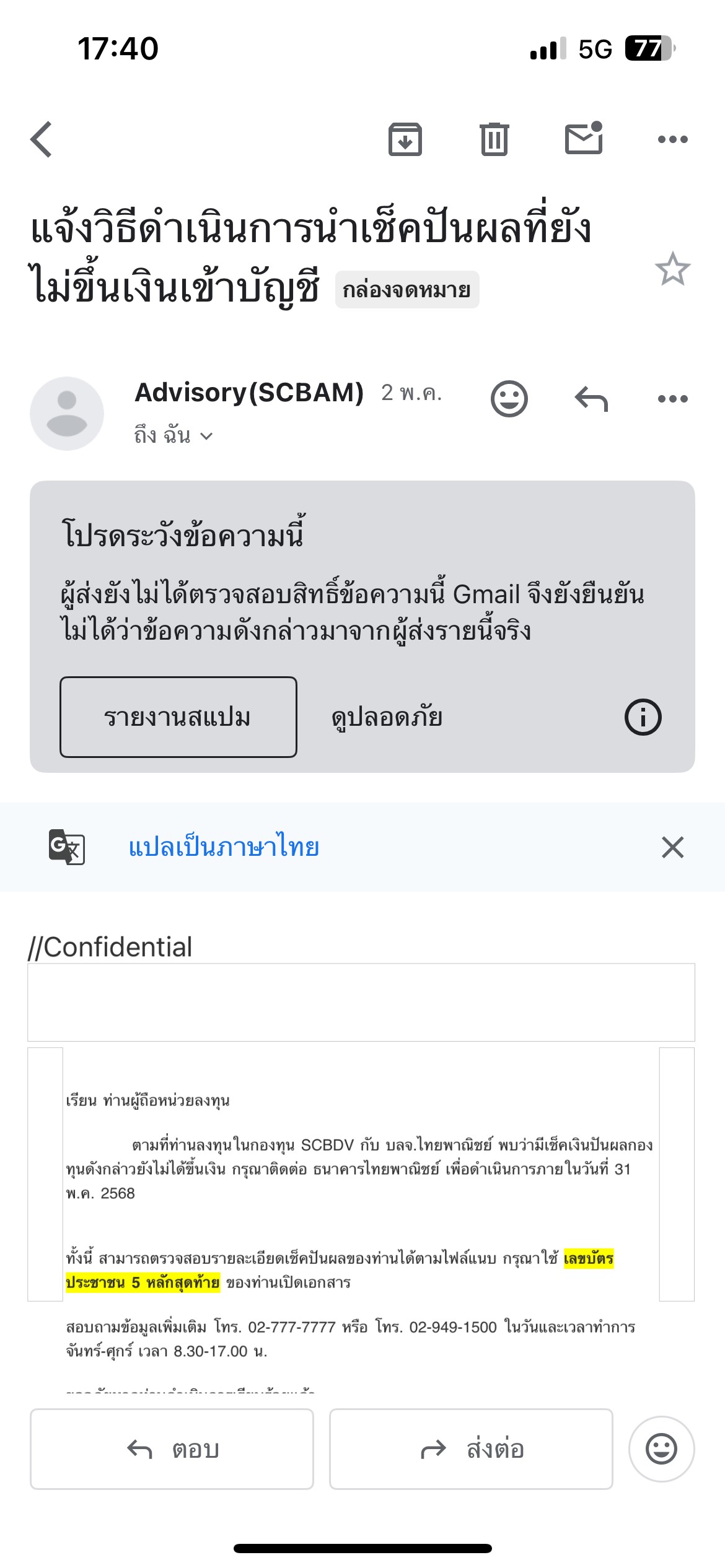The image size is (725, 1568).
Task: Delete the email using the trash icon
Action: point(494,139)
